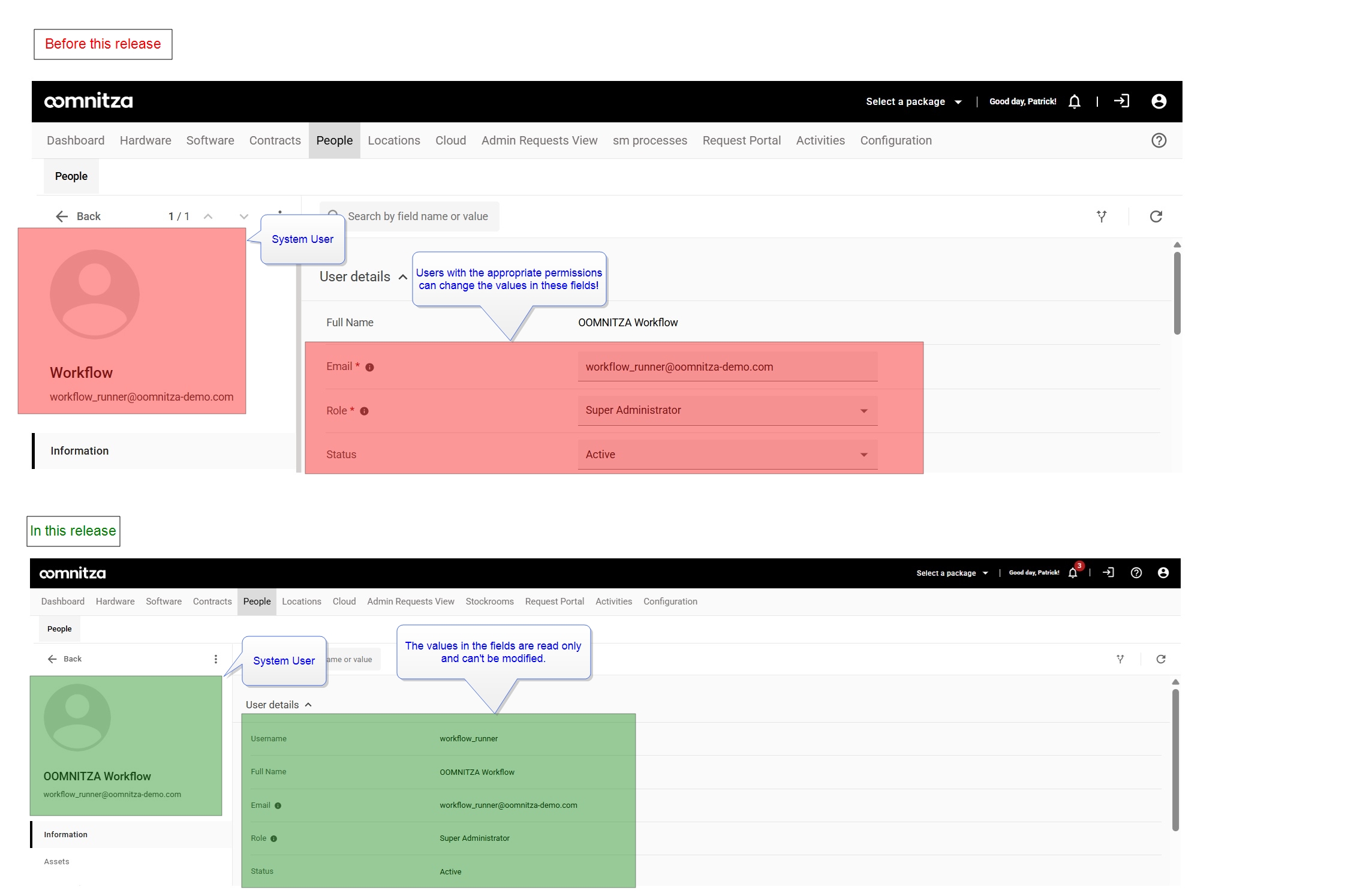
Task: Click the Oomnitza logo in the top header
Action: tap(89, 101)
